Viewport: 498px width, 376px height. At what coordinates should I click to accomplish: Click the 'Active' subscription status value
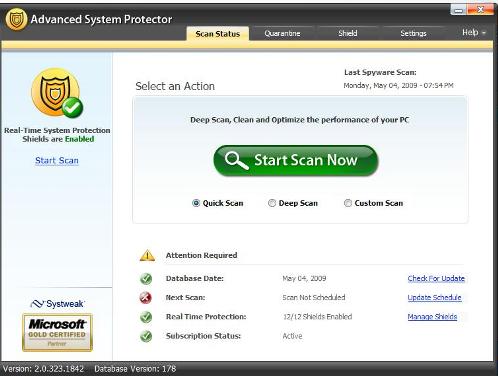pyautogui.click(x=292, y=336)
